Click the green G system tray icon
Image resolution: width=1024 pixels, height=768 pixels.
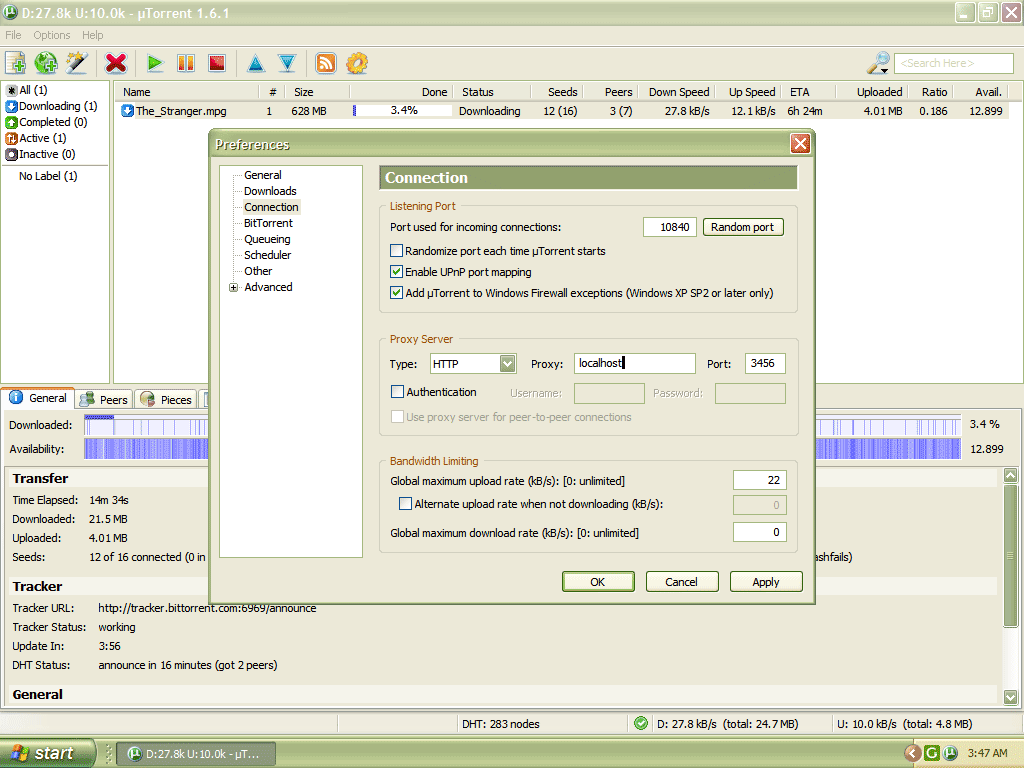pos(932,753)
